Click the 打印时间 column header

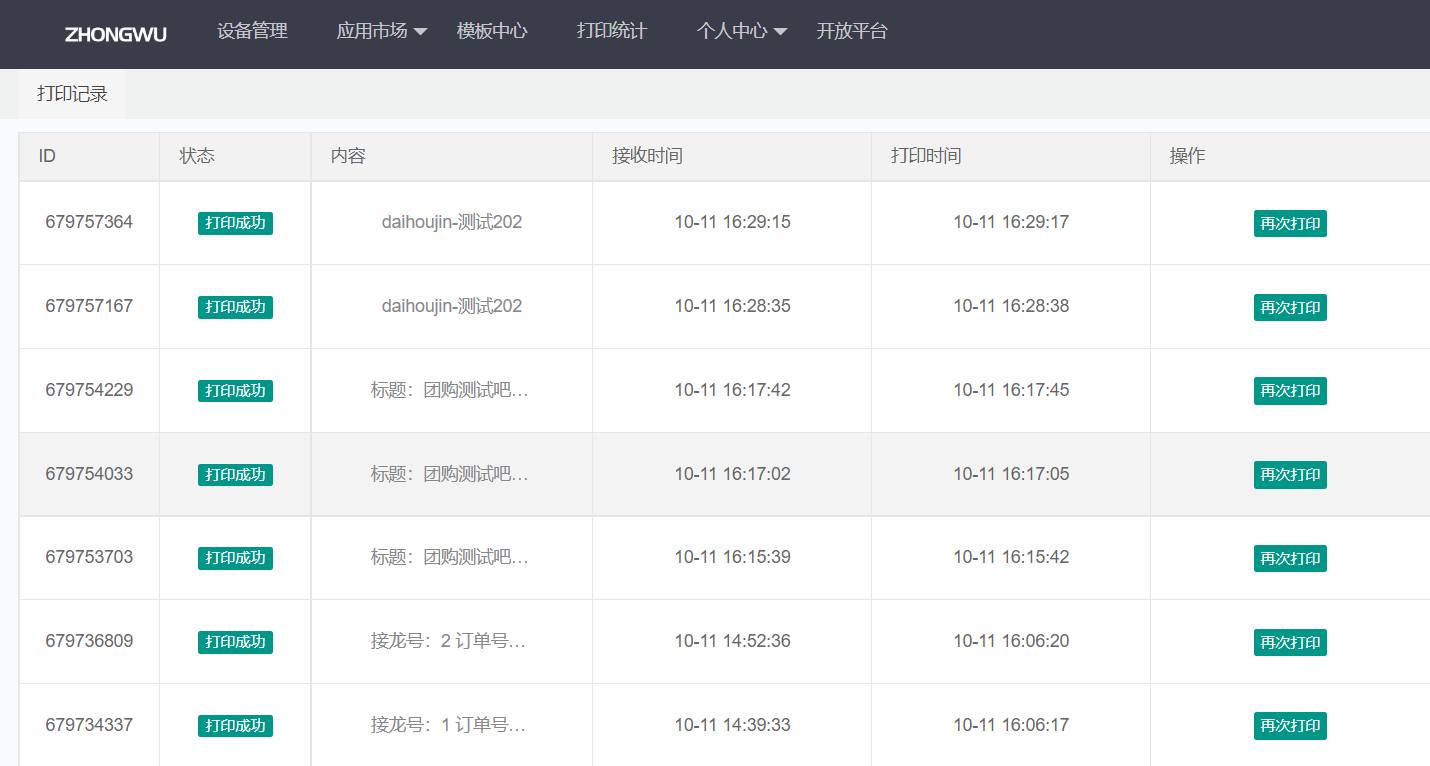tap(1011, 157)
